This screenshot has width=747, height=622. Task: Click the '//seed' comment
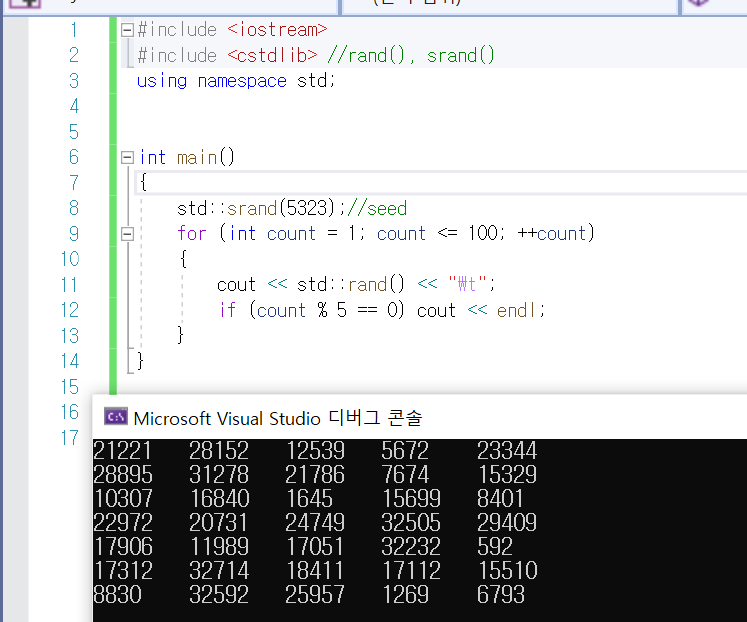pos(377,208)
